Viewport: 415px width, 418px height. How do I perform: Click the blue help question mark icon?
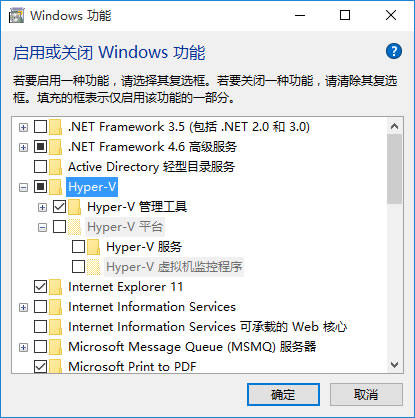coord(394,51)
